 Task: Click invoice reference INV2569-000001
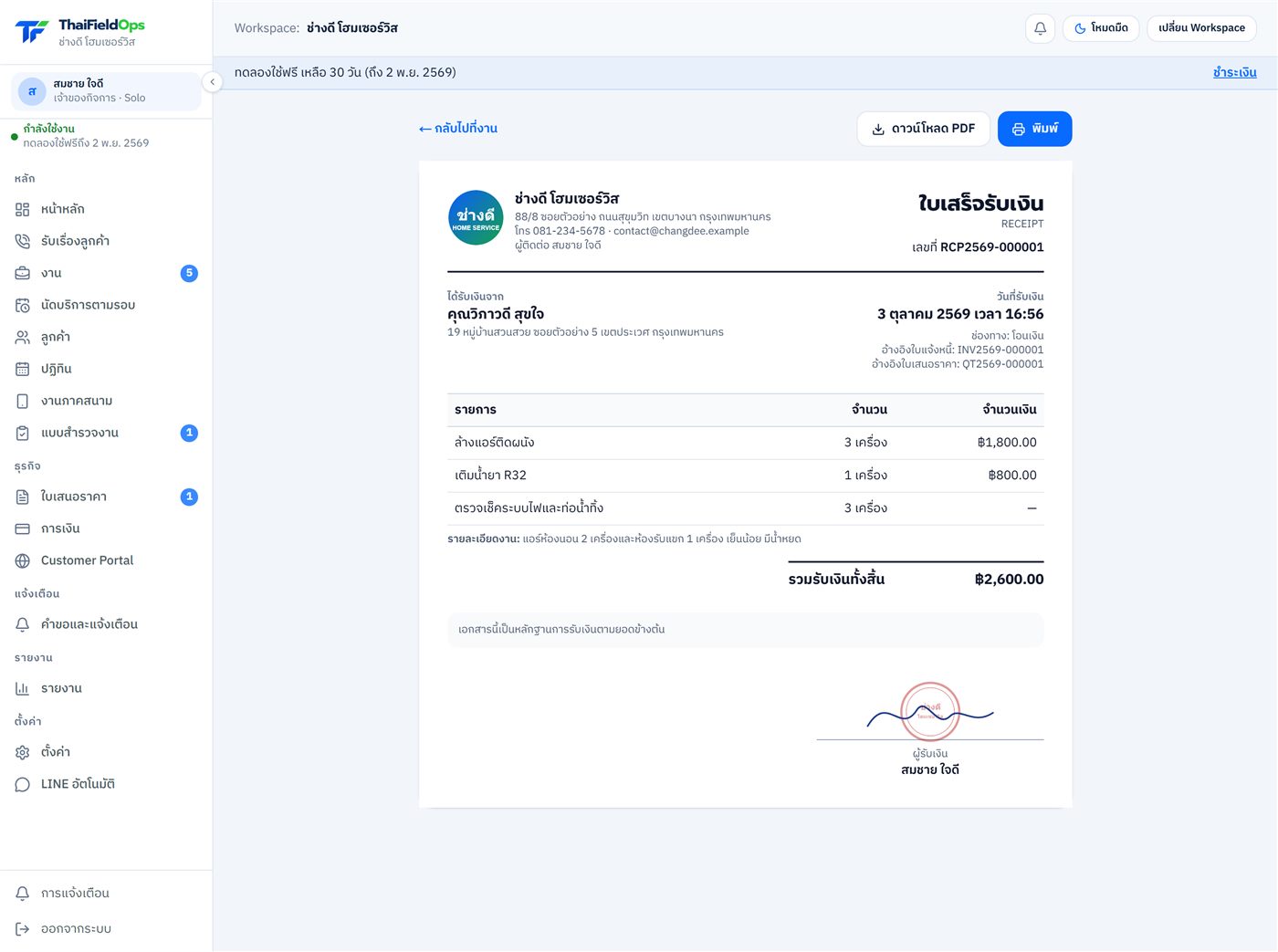[x=1000, y=350]
